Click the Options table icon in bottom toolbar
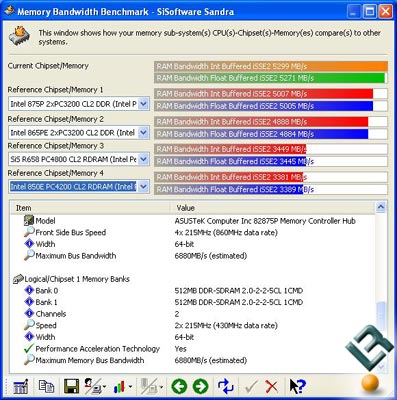397x400 pixels. click(21, 387)
